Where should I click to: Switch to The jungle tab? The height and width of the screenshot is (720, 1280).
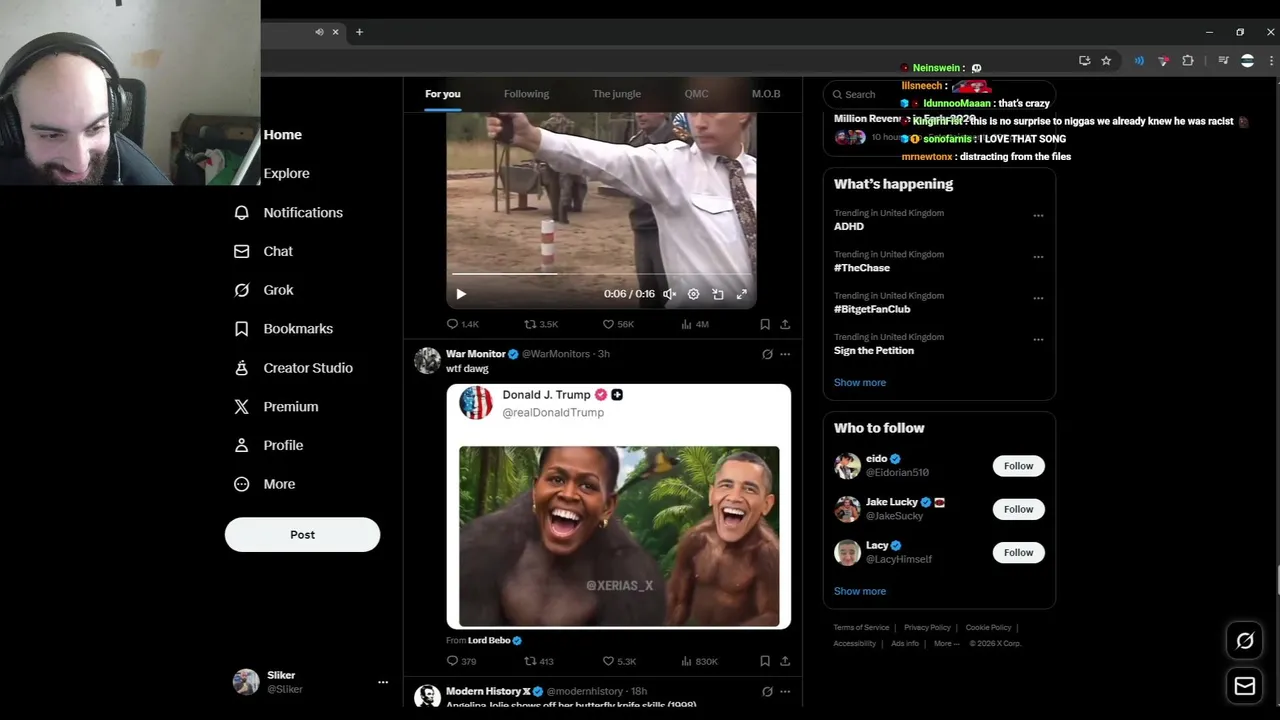click(616, 94)
